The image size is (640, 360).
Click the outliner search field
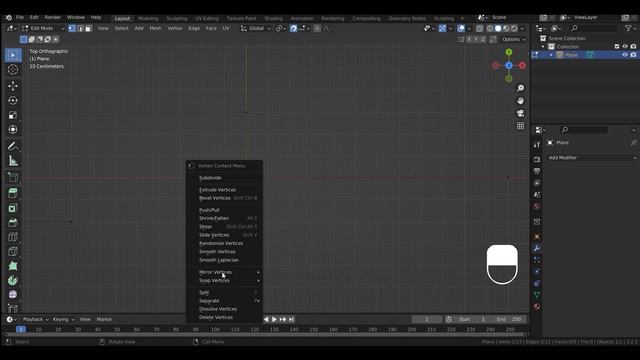(593, 28)
